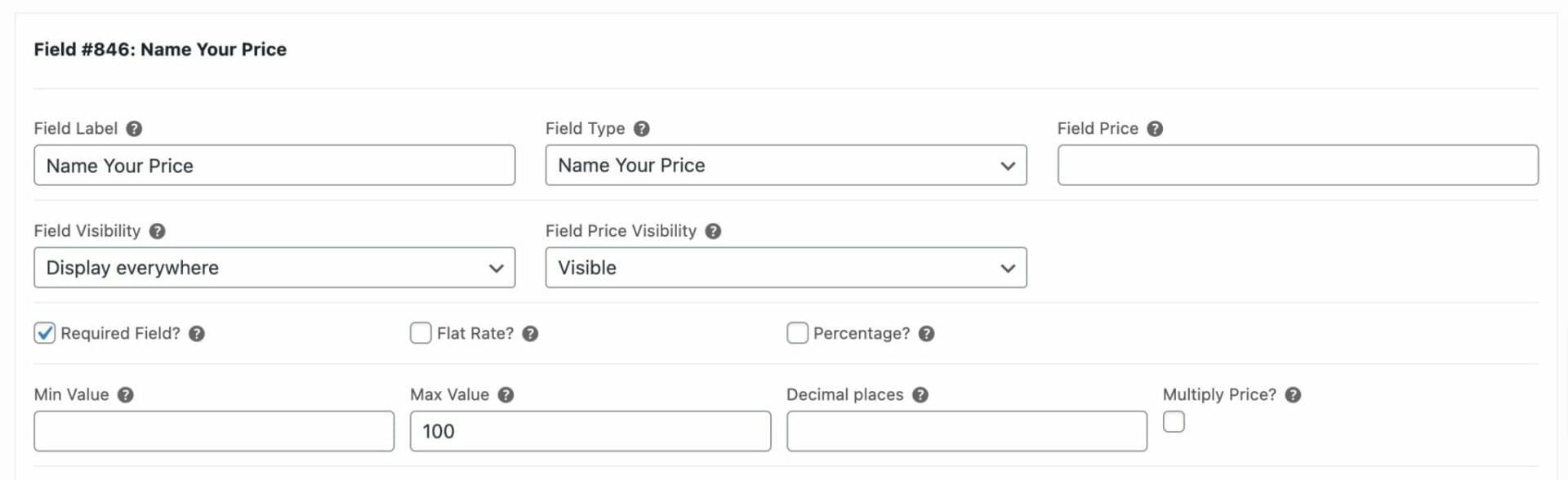Click the help icon beside Field Type
The width and height of the screenshot is (1568, 480).
[x=642, y=129]
